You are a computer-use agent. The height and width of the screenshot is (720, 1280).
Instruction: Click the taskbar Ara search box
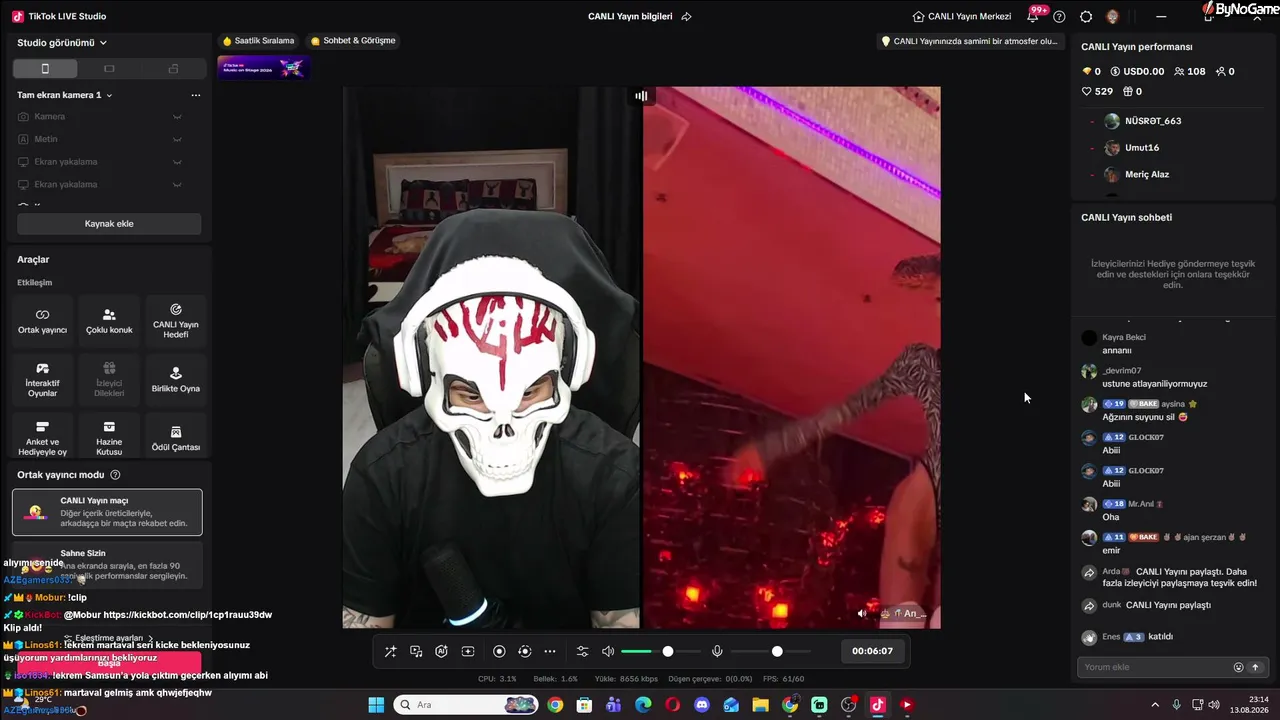click(466, 705)
